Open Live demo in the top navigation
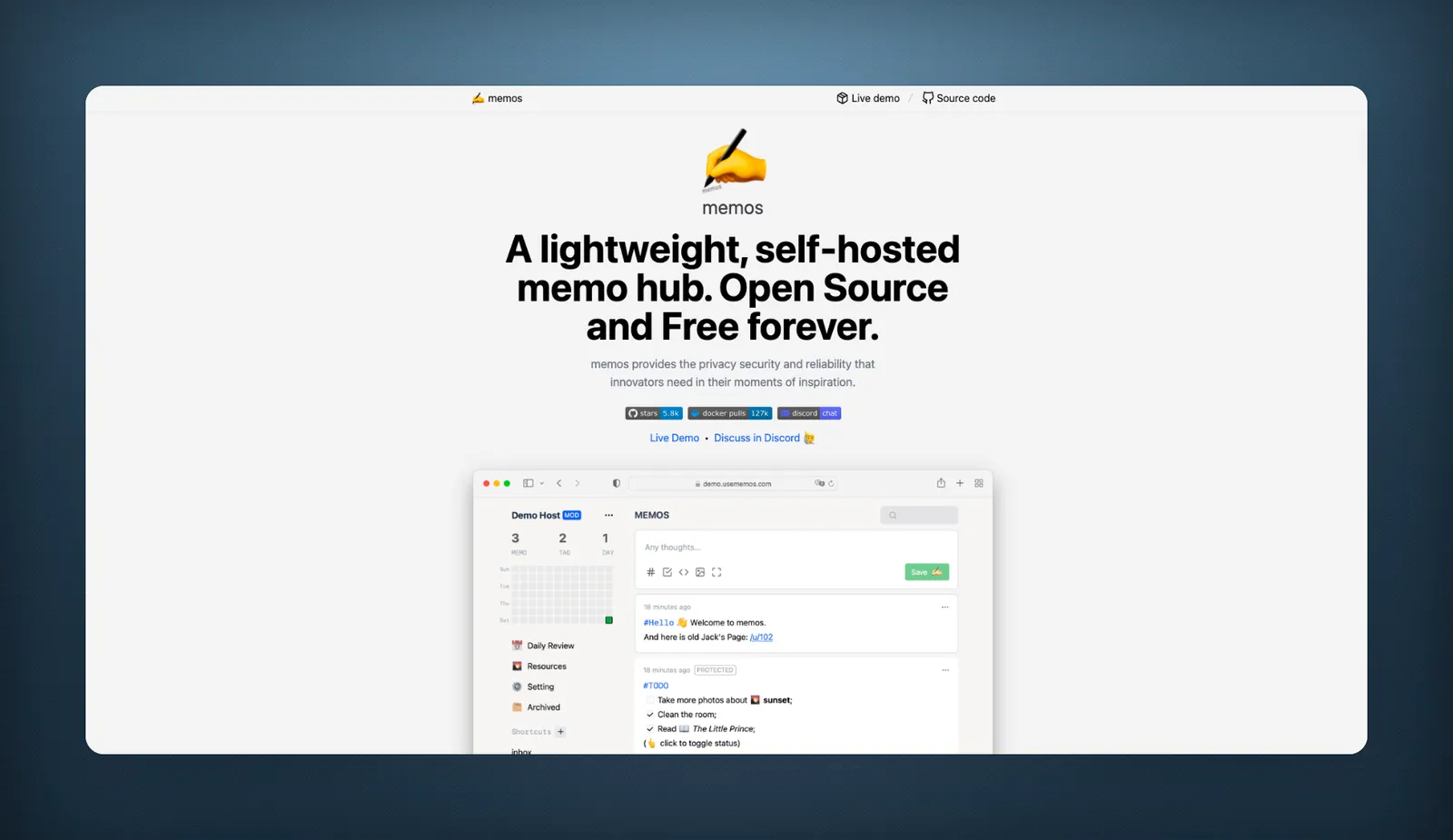Screen dimensions: 1453x840 (x=868, y=98)
